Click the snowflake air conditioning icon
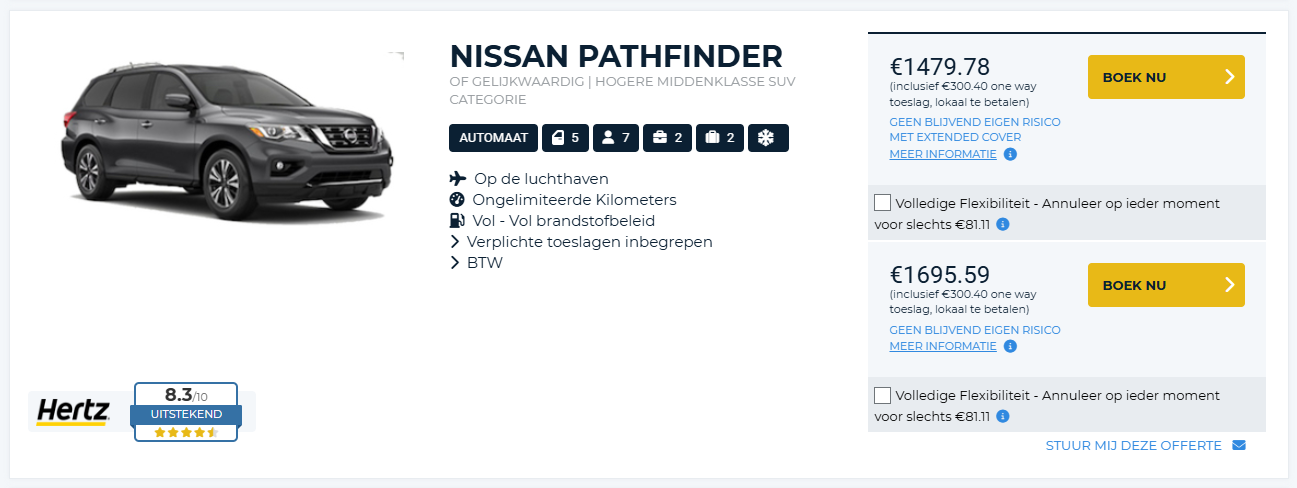This screenshot has width=1297, height=488. point(768,138)
